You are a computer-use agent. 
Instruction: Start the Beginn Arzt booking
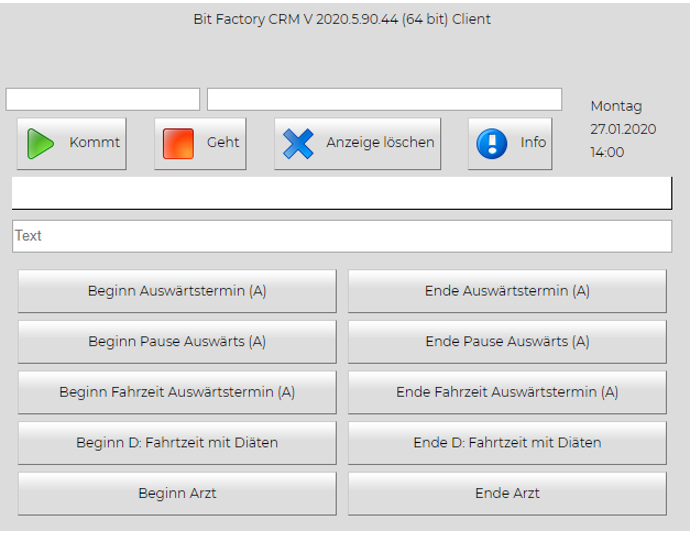click(x=177, y=493)
